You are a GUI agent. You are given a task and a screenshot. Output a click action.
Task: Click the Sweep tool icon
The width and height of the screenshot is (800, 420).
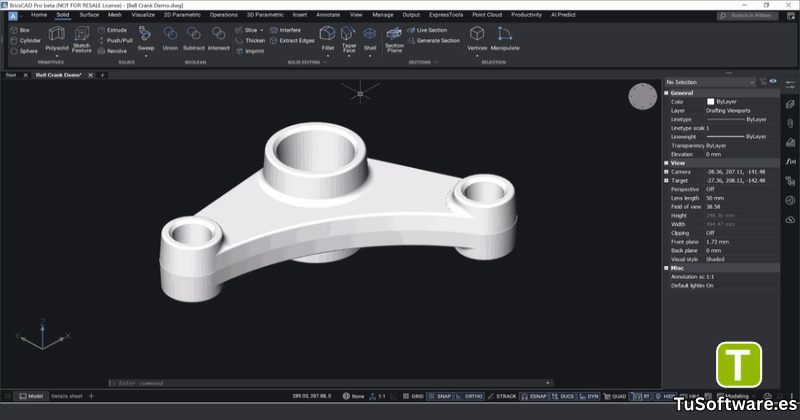point(145,39)
